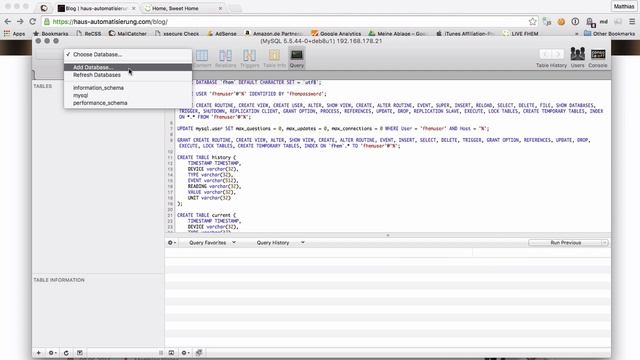Click the circled info extension icon

(575, 22)
